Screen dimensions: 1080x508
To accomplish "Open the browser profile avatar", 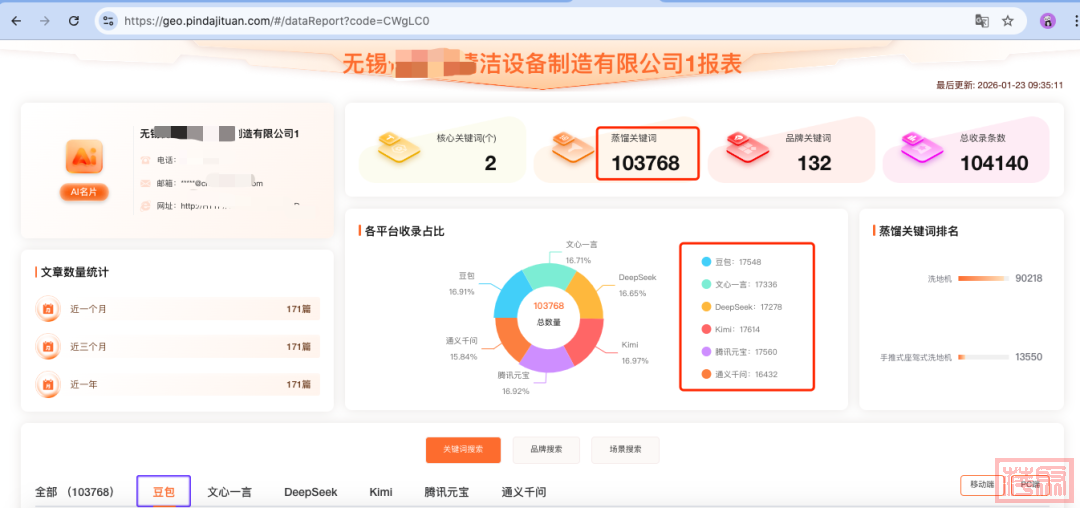I will (x=1048, y=20).
